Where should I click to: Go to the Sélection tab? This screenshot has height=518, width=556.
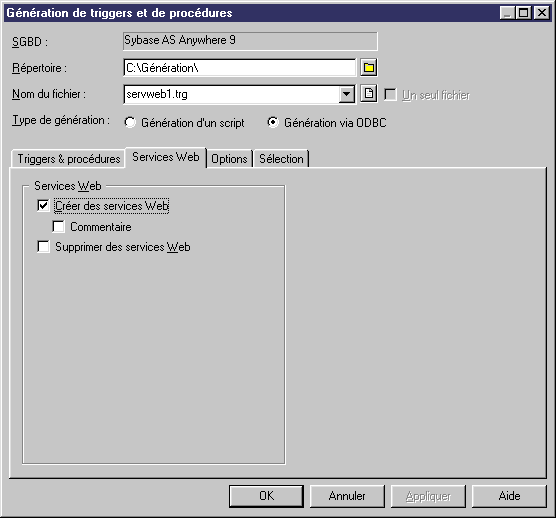tap(281, 159)
